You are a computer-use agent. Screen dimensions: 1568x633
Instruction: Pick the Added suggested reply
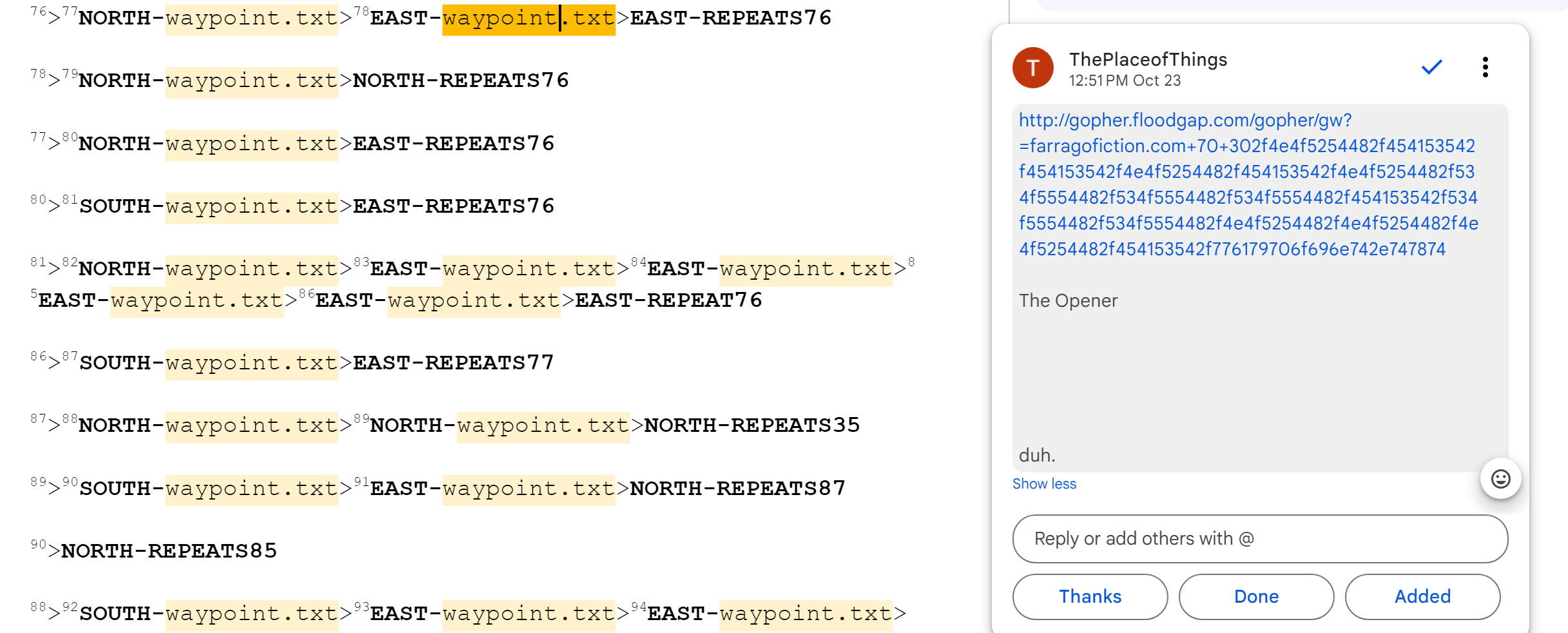tap(1422, 596)
